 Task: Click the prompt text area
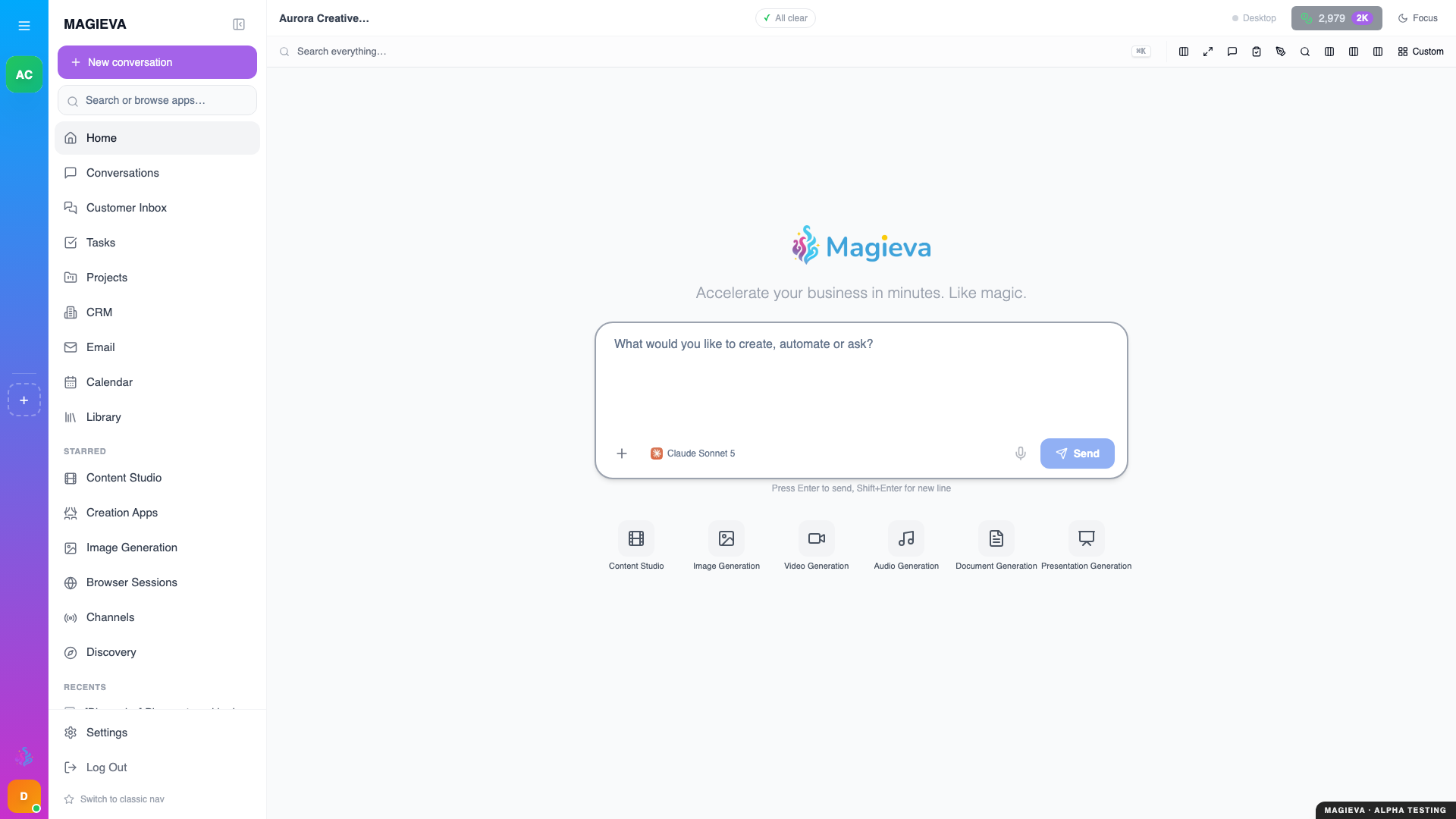[x=861, y=379]
